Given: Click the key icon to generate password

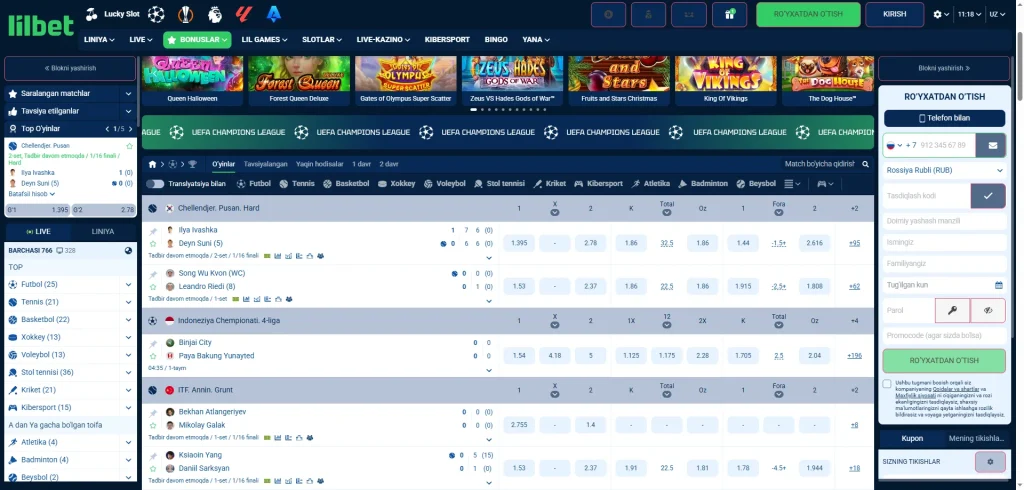Looking at the screenshot, I should tap(953, 310).
